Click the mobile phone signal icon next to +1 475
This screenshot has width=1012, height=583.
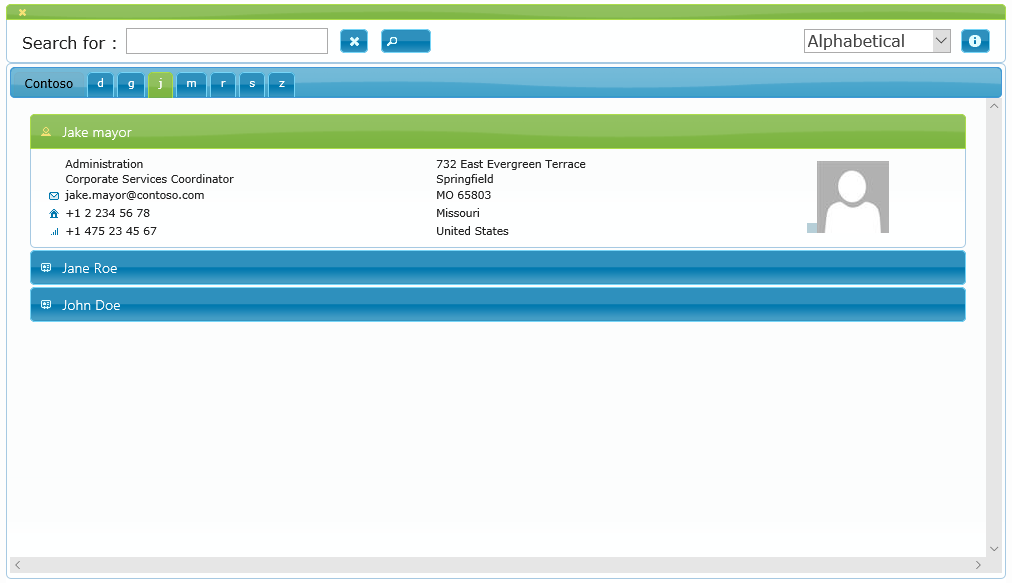tap(54, 230)
